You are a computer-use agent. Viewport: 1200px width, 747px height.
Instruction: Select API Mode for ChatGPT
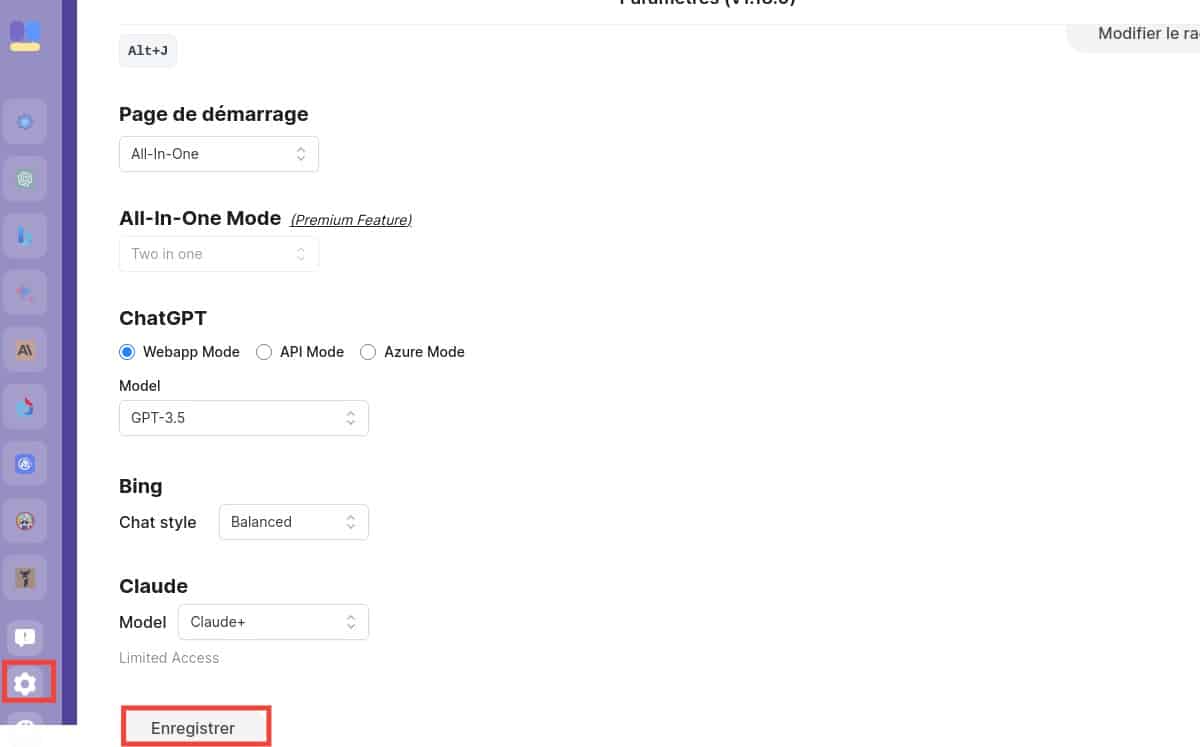pyautogui.click(x=264, y=352)
